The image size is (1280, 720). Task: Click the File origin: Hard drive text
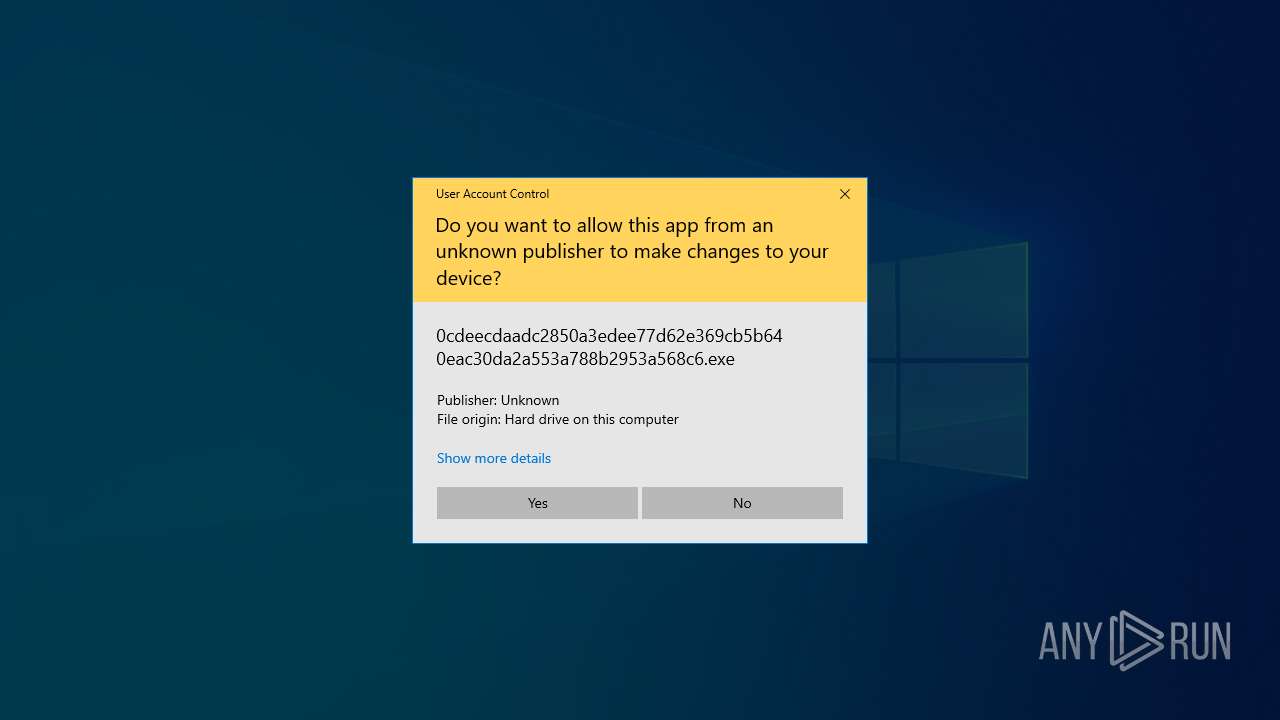point(558,419)
